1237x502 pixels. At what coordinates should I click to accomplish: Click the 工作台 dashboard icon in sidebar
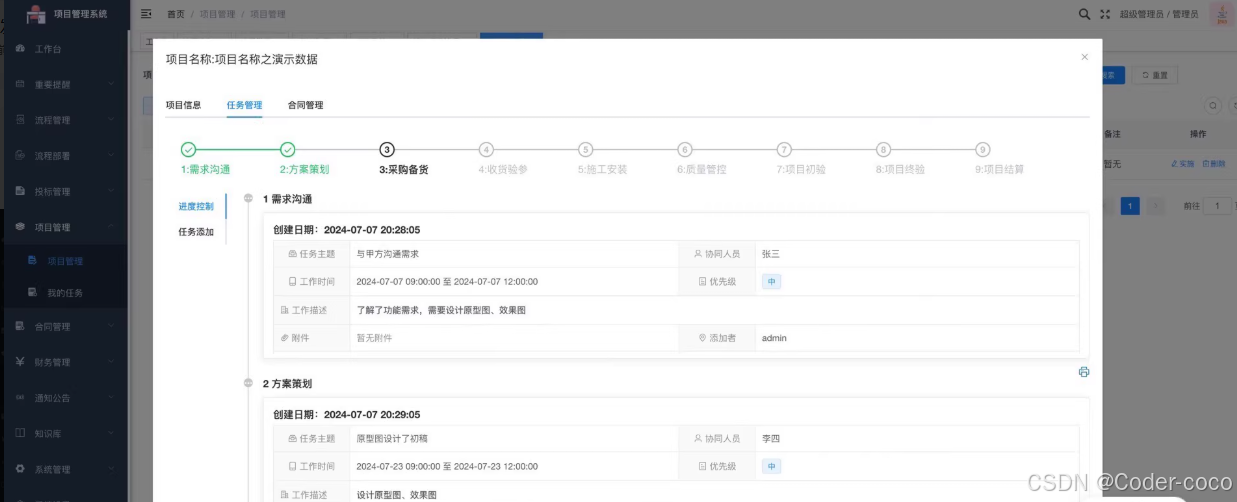coord(20,48)
